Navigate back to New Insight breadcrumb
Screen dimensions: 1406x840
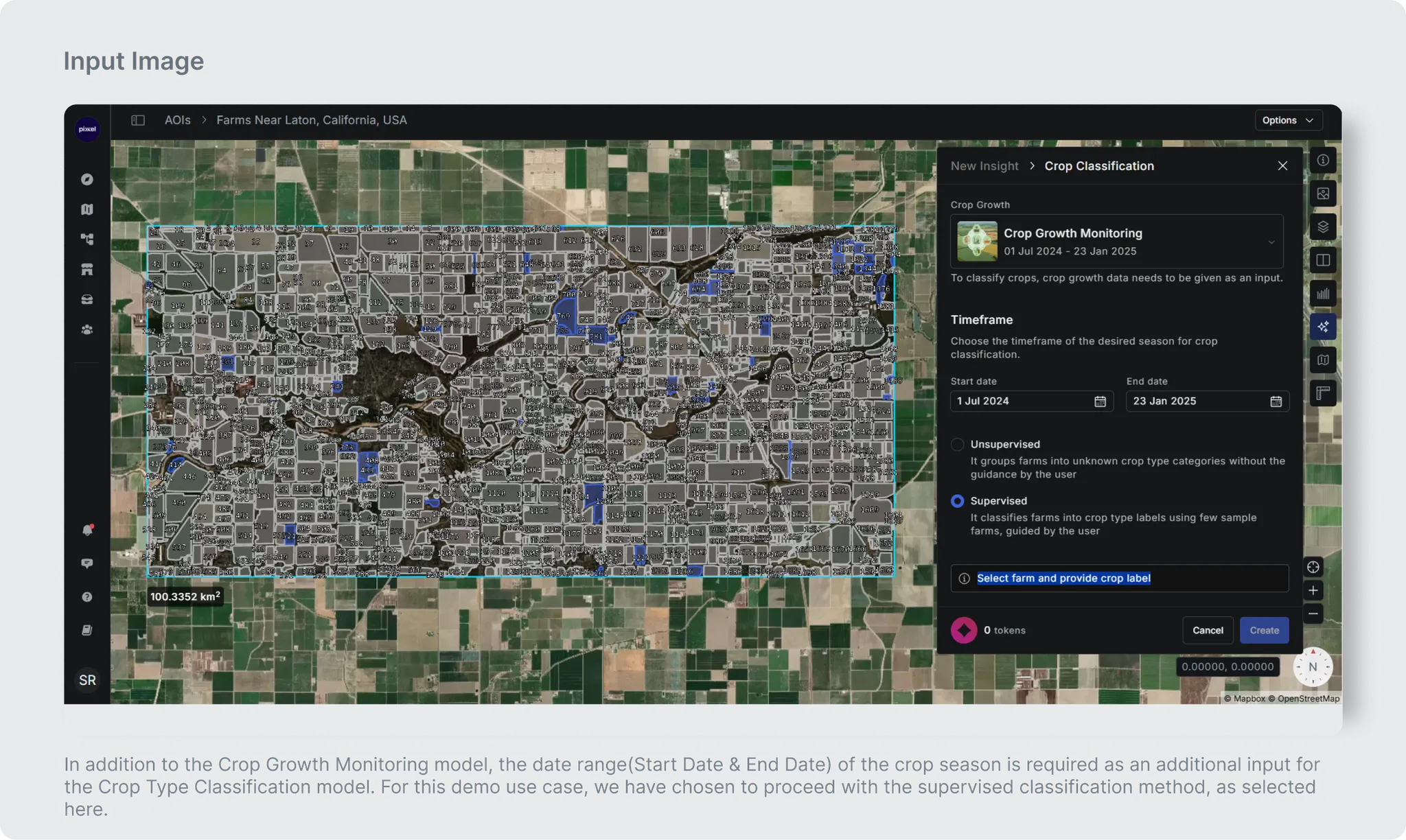point(984,166)
